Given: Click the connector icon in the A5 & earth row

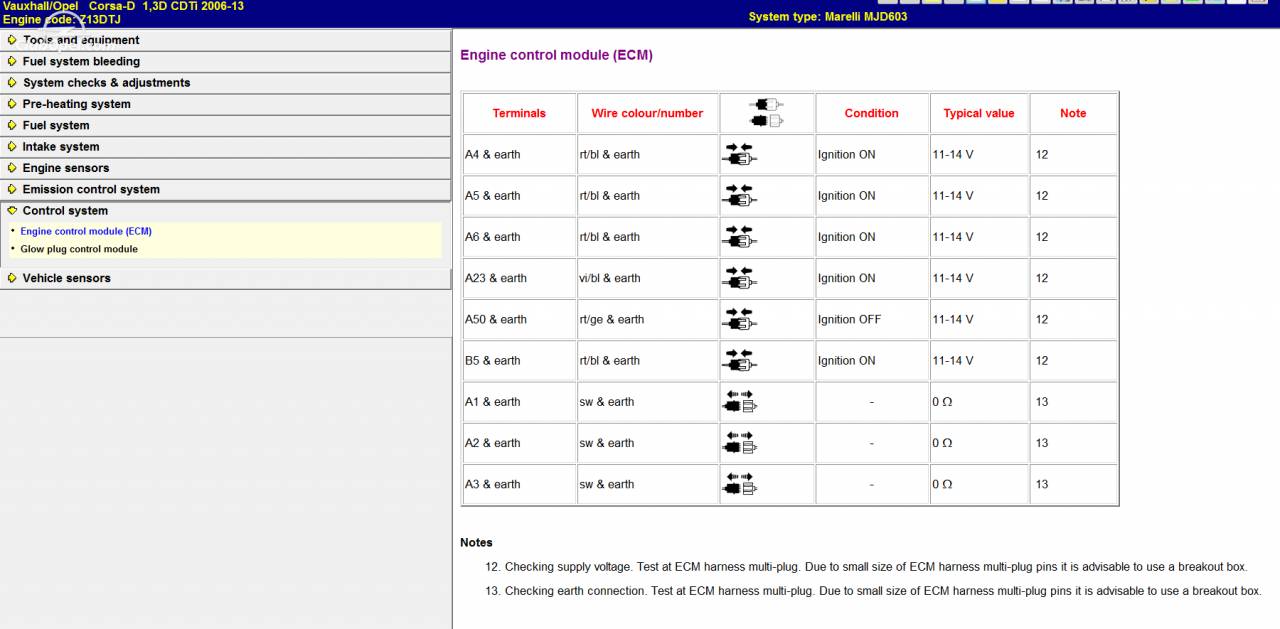Looking at the screenshot, I should [739, 195].
